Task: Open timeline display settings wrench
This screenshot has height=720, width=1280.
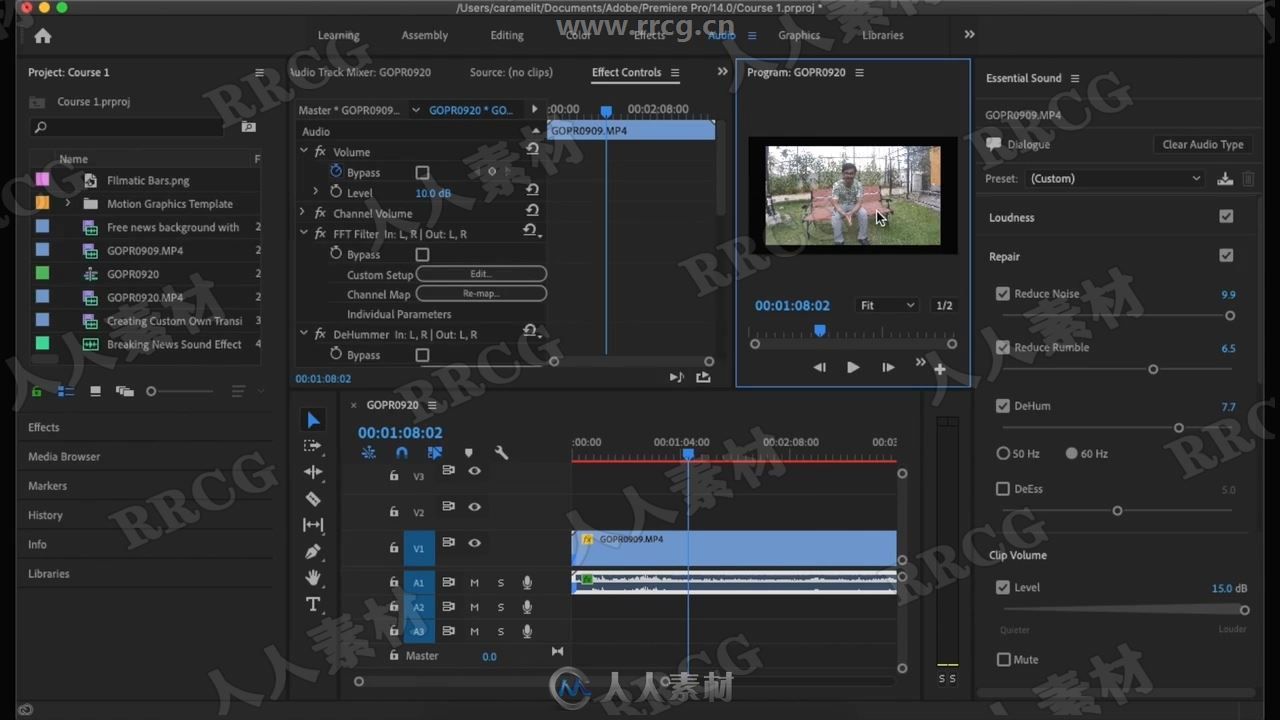Action: click(x=501, y=453)
